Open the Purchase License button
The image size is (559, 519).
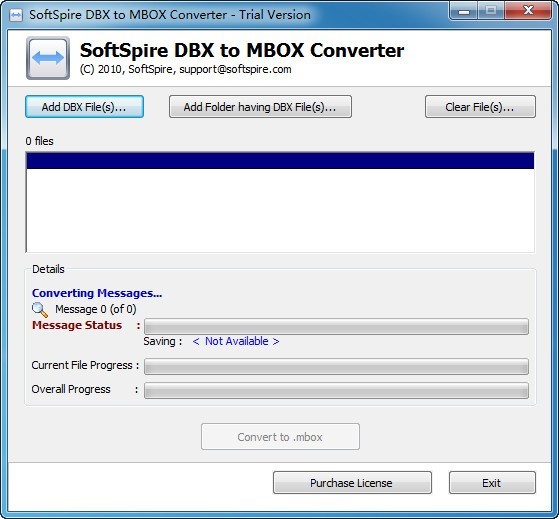352,483
